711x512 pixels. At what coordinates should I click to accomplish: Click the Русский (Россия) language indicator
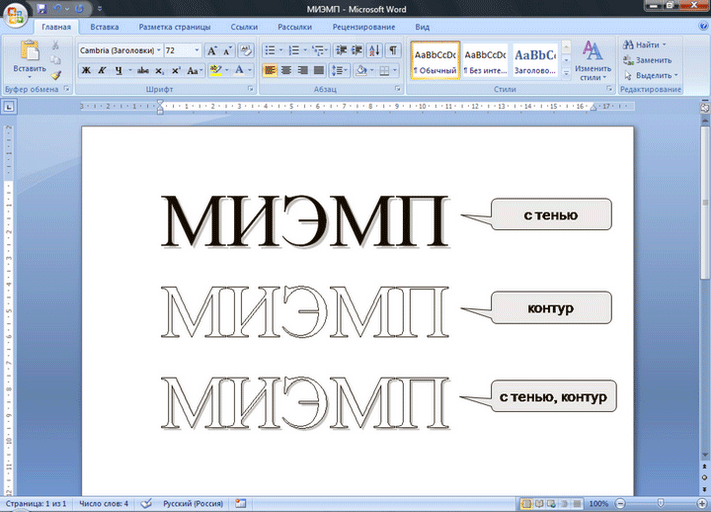point(194,504)
